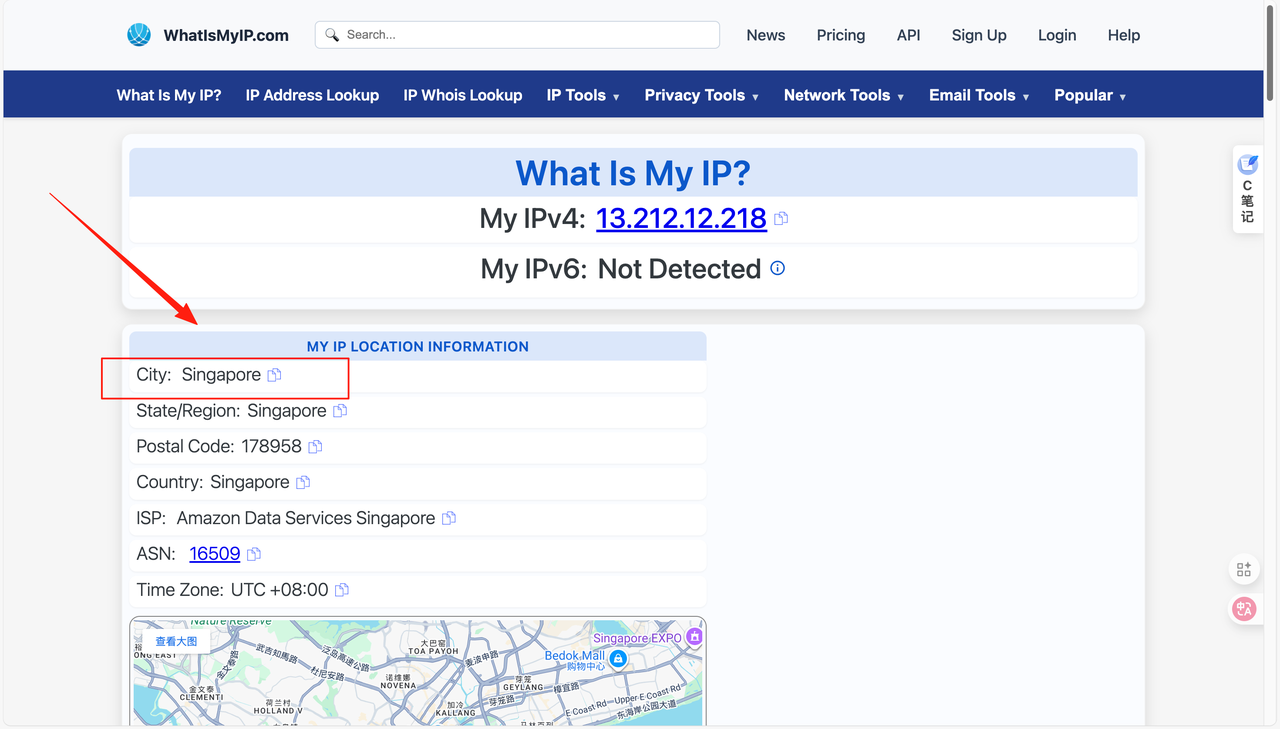This screenshot has width=1280, height=729.
Task: Copy the City value Singapore
Action: [x=274, y=375]
